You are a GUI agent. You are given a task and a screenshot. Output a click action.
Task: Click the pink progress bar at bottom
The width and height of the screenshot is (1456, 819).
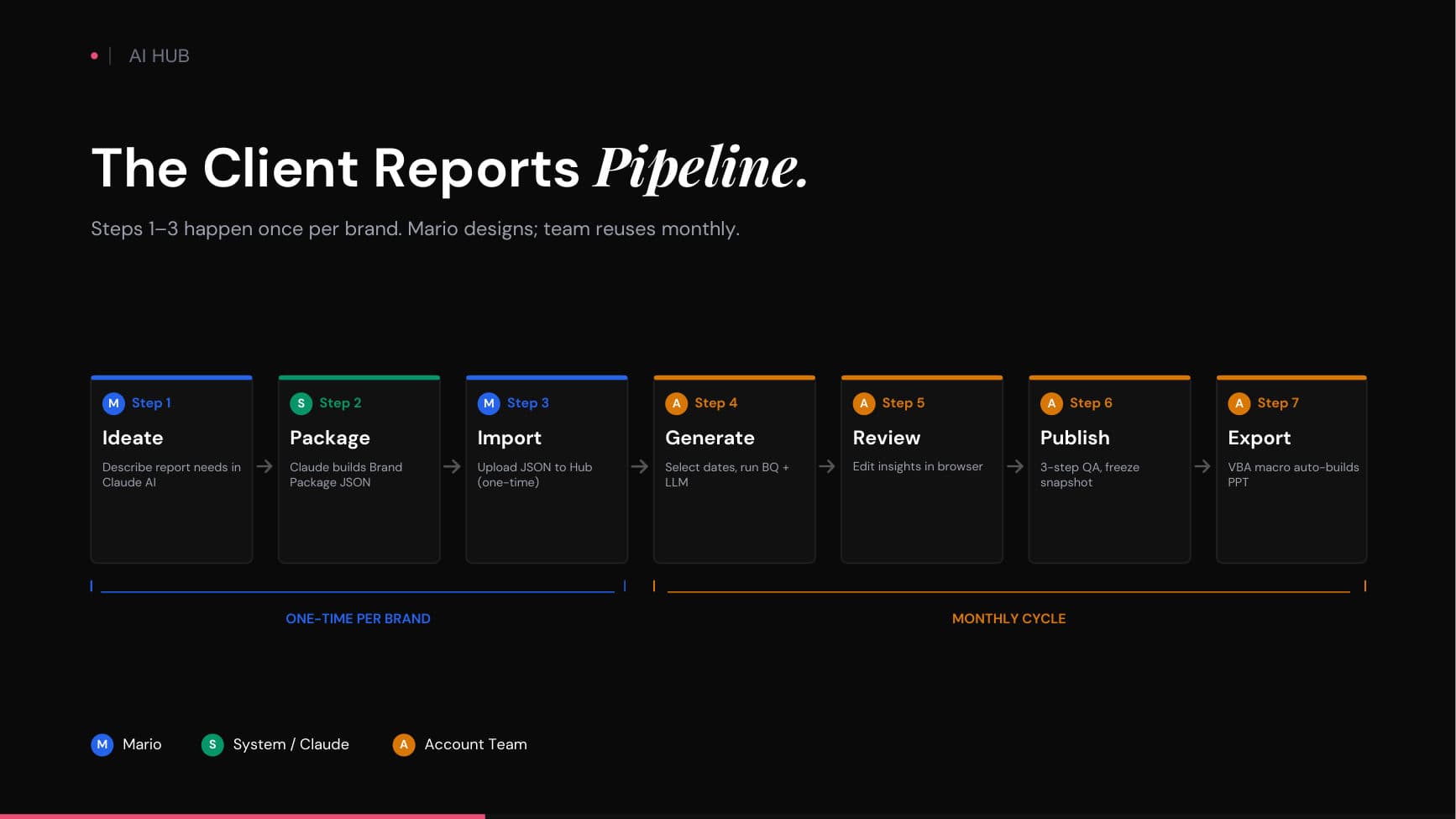pos(243,816)
